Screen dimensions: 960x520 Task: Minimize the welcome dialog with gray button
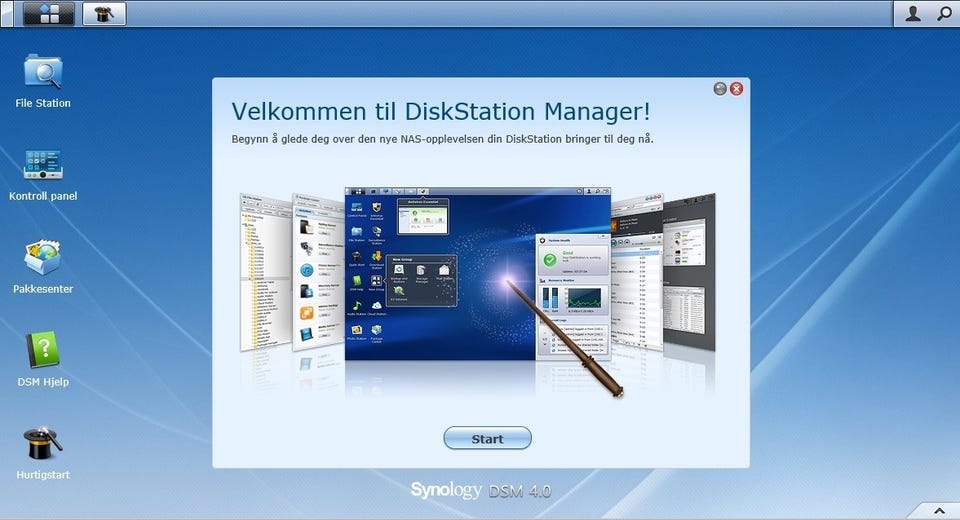pyautogui.click(x=720, y=89)
